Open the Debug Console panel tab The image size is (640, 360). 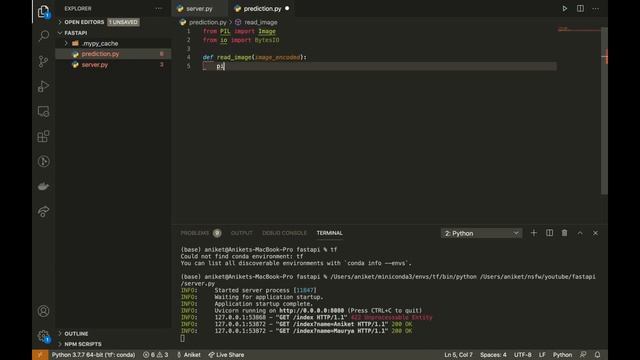(x=284, y=233)
